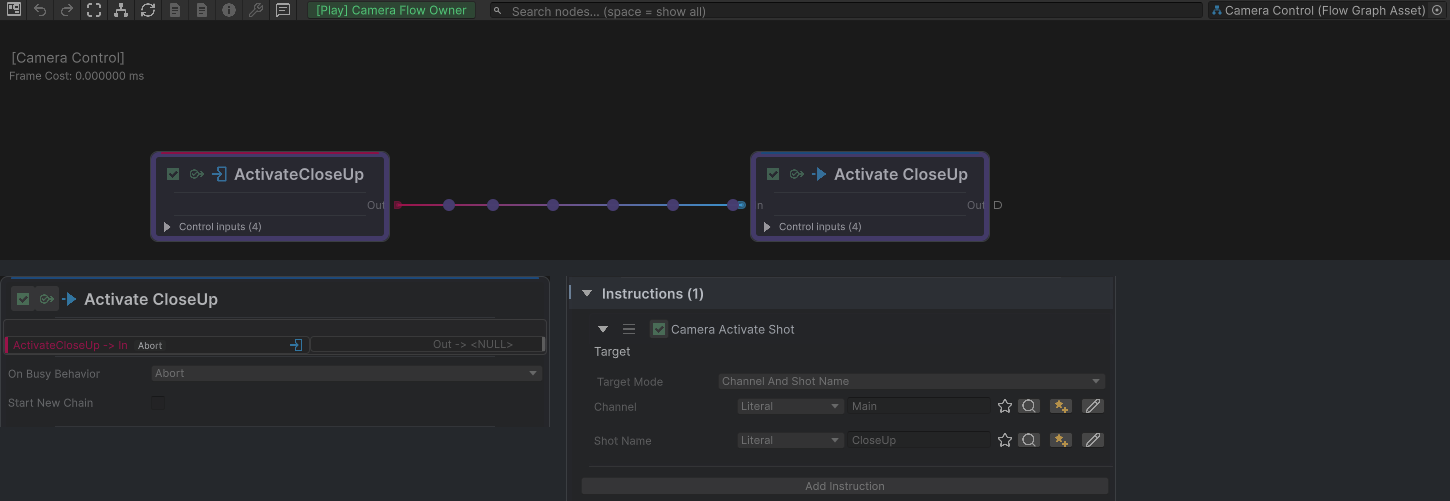This screenshot has height=501, width=1450.
Task: Click search icon in Channel row
Action: tap(1029, 407)
